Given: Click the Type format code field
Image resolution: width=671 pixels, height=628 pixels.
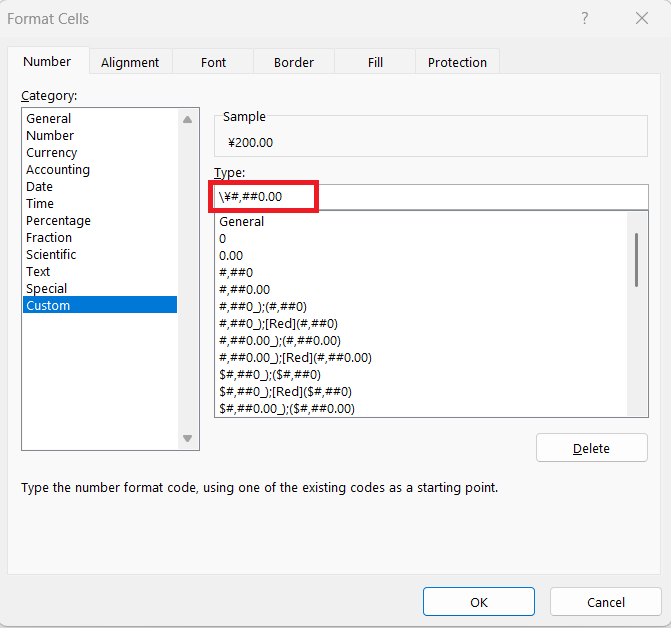Looking at the screenshot, I should 431,197.
